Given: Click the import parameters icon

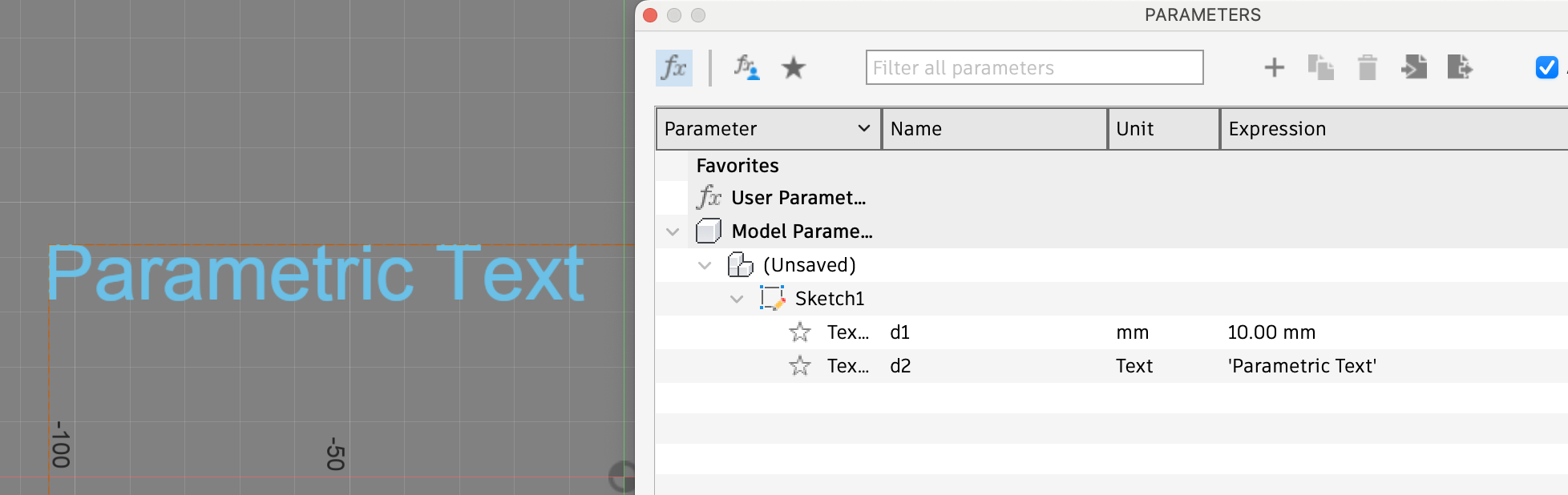Looking at the screenshot, I should 1414,68.
